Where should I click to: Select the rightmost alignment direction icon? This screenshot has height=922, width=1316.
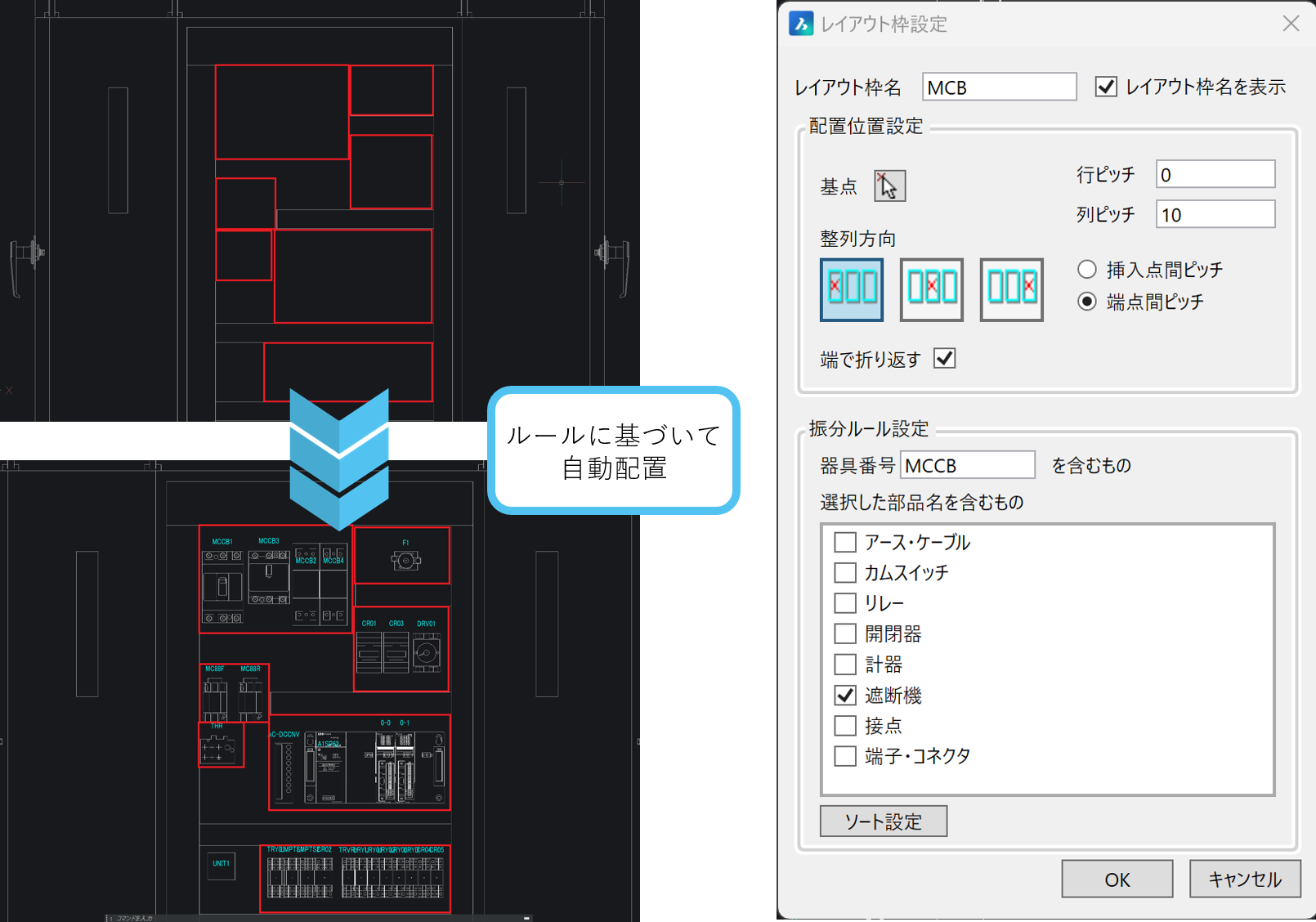coord(1011,289)
